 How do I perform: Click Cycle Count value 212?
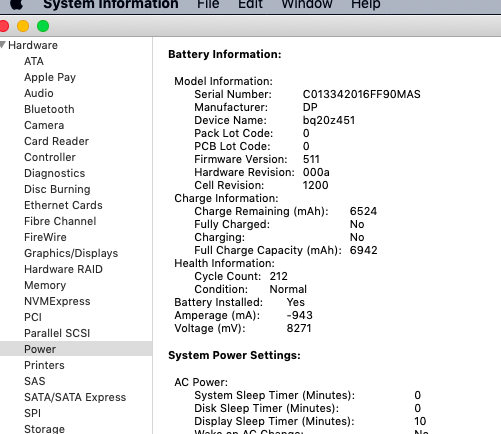click(x=278, y=276)
